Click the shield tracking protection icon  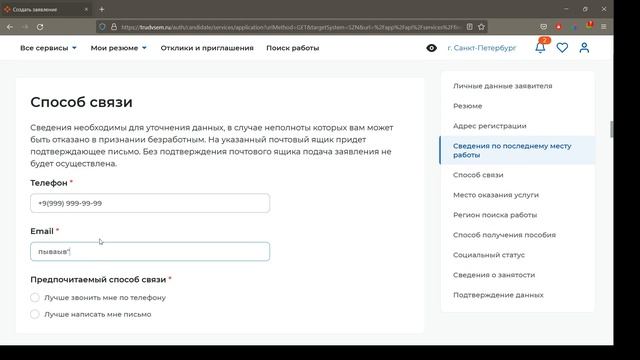pos(102,27)
